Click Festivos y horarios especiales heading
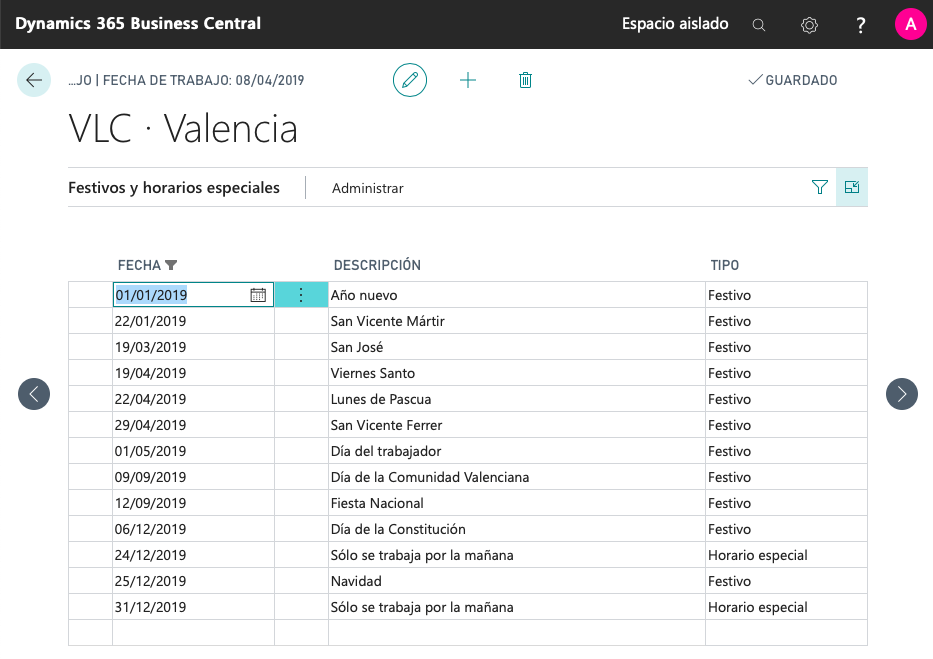 point(174,188)
